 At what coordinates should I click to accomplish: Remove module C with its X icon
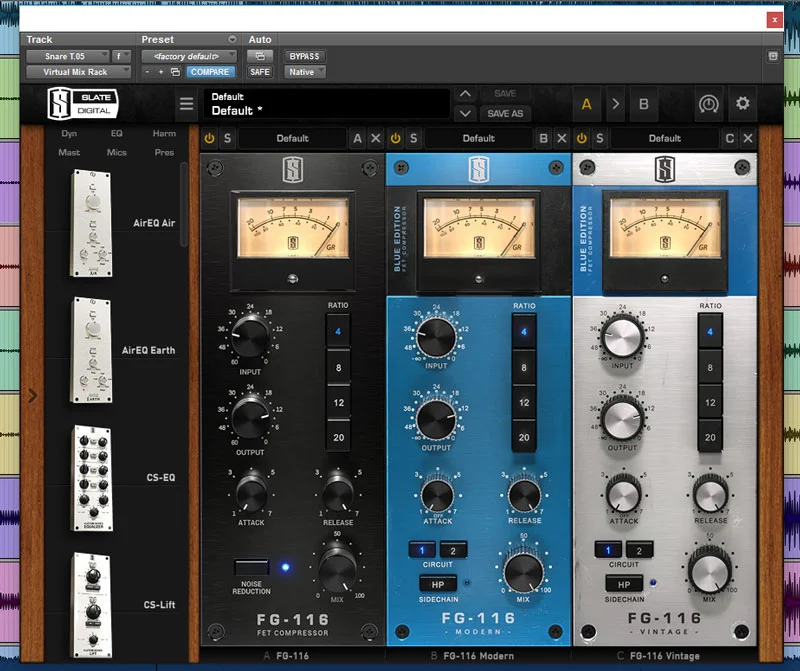point(748,138)
